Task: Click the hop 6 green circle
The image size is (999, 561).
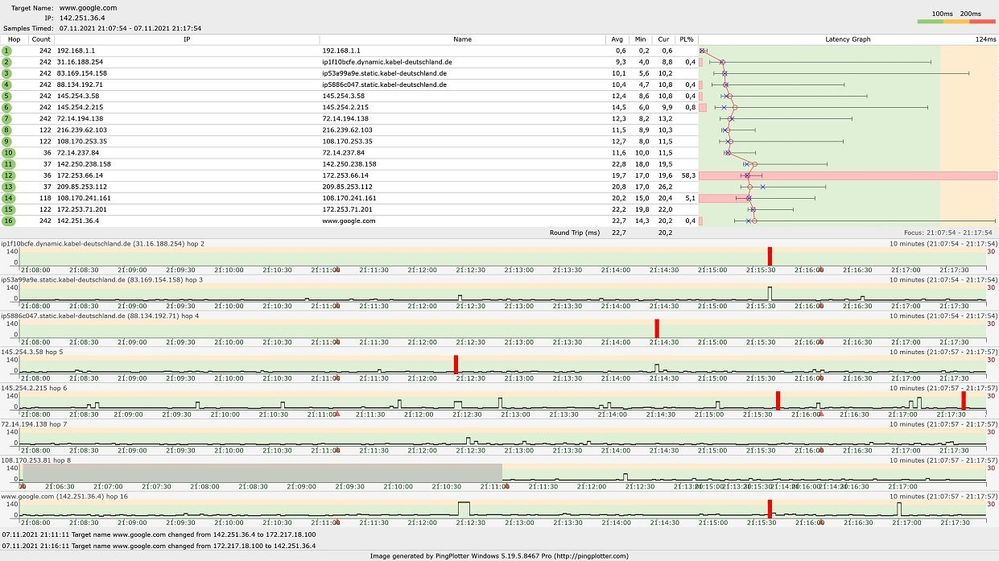Action: coord(7,108)
